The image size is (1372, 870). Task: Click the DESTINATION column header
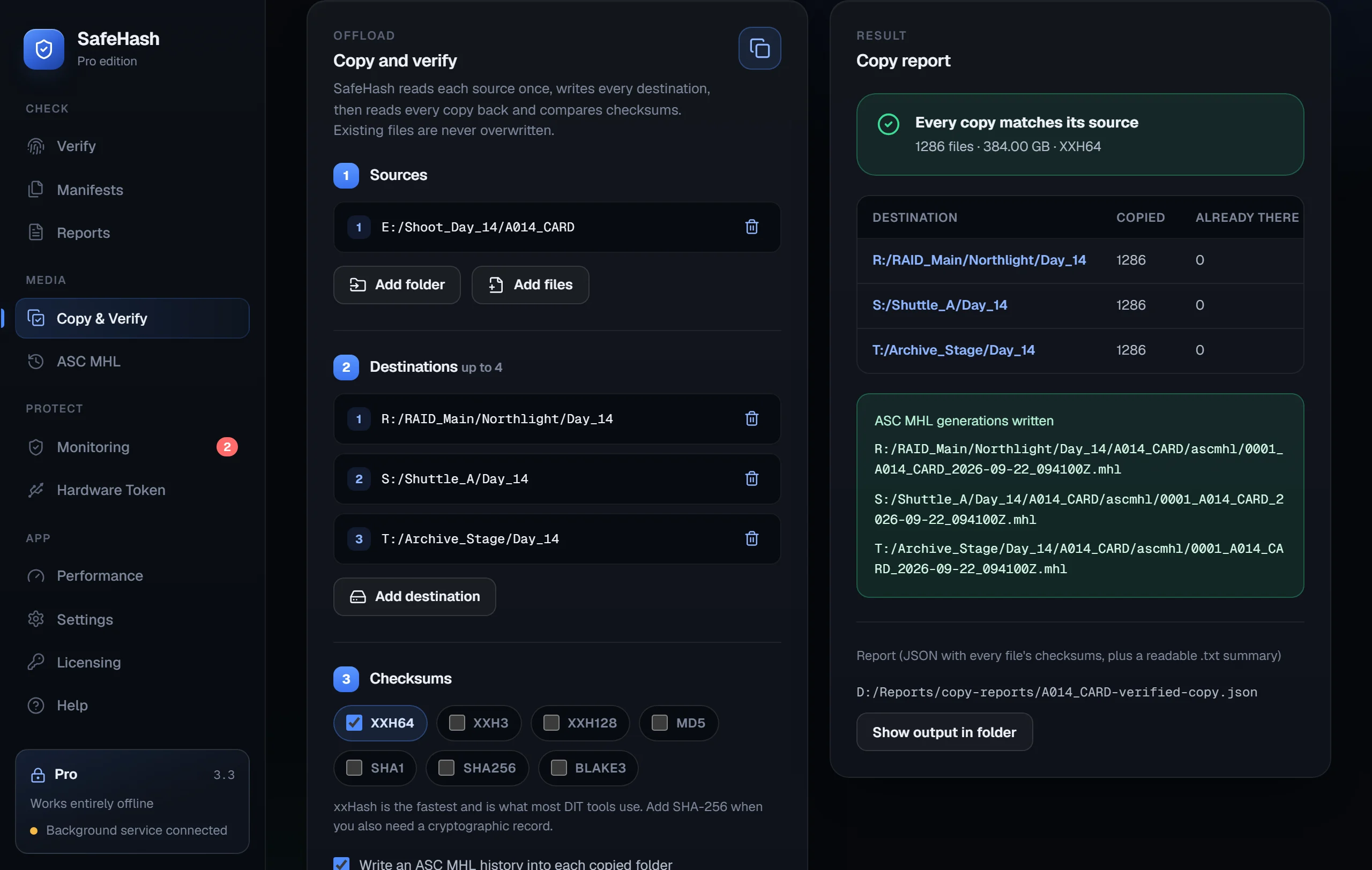[914, 217]
